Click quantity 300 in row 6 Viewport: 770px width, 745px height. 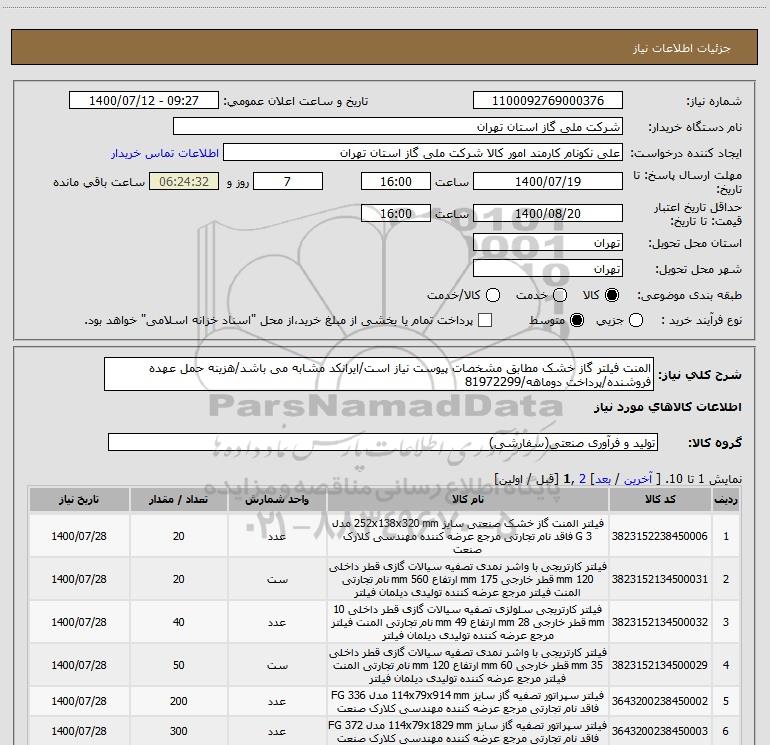tap(178, 731)
